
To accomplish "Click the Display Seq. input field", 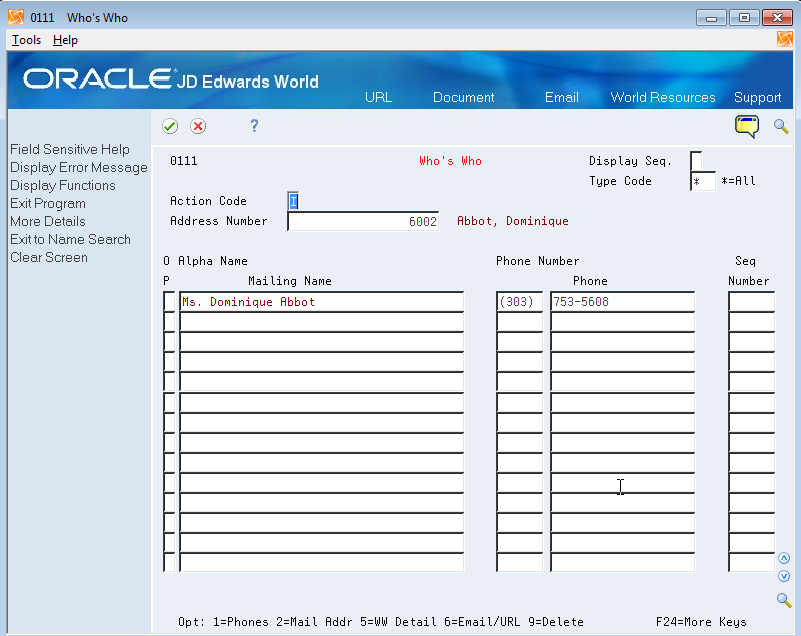I will [x=696, y=161].
